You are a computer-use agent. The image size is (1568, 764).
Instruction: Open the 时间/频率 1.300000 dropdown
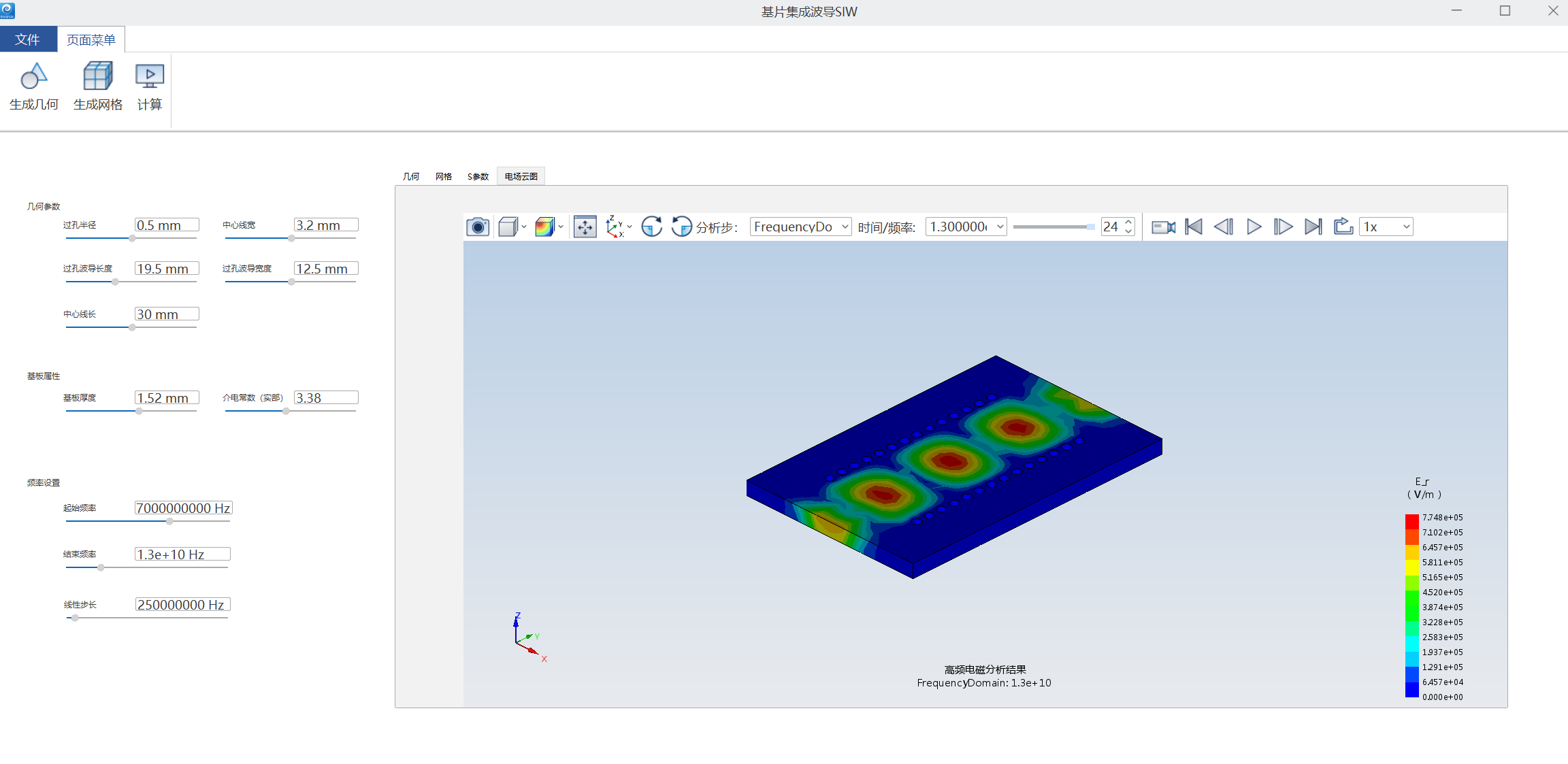coord(966,227)
